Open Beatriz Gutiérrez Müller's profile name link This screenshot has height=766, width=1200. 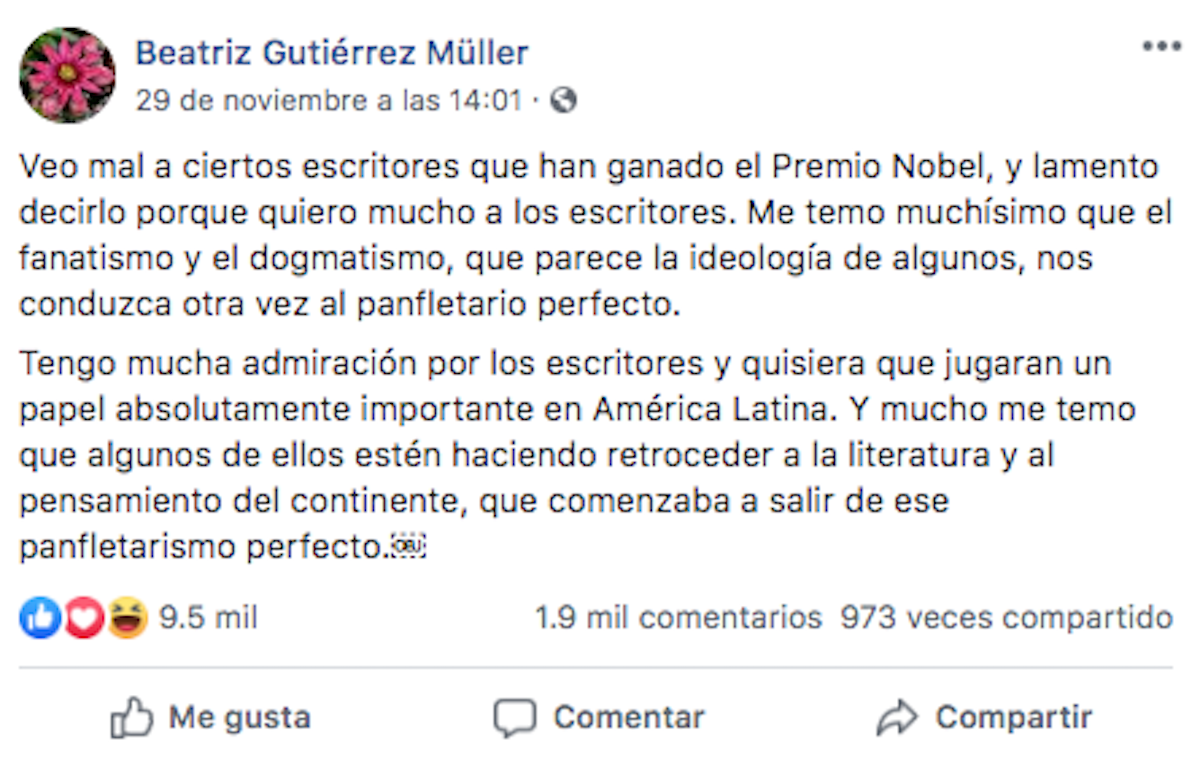(x=332, y=52)
